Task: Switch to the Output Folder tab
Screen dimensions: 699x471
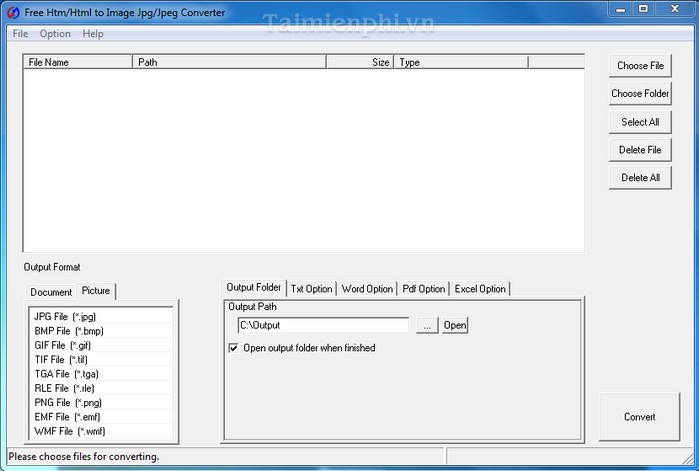Action: pyautogui.click(x=254, y=288)
